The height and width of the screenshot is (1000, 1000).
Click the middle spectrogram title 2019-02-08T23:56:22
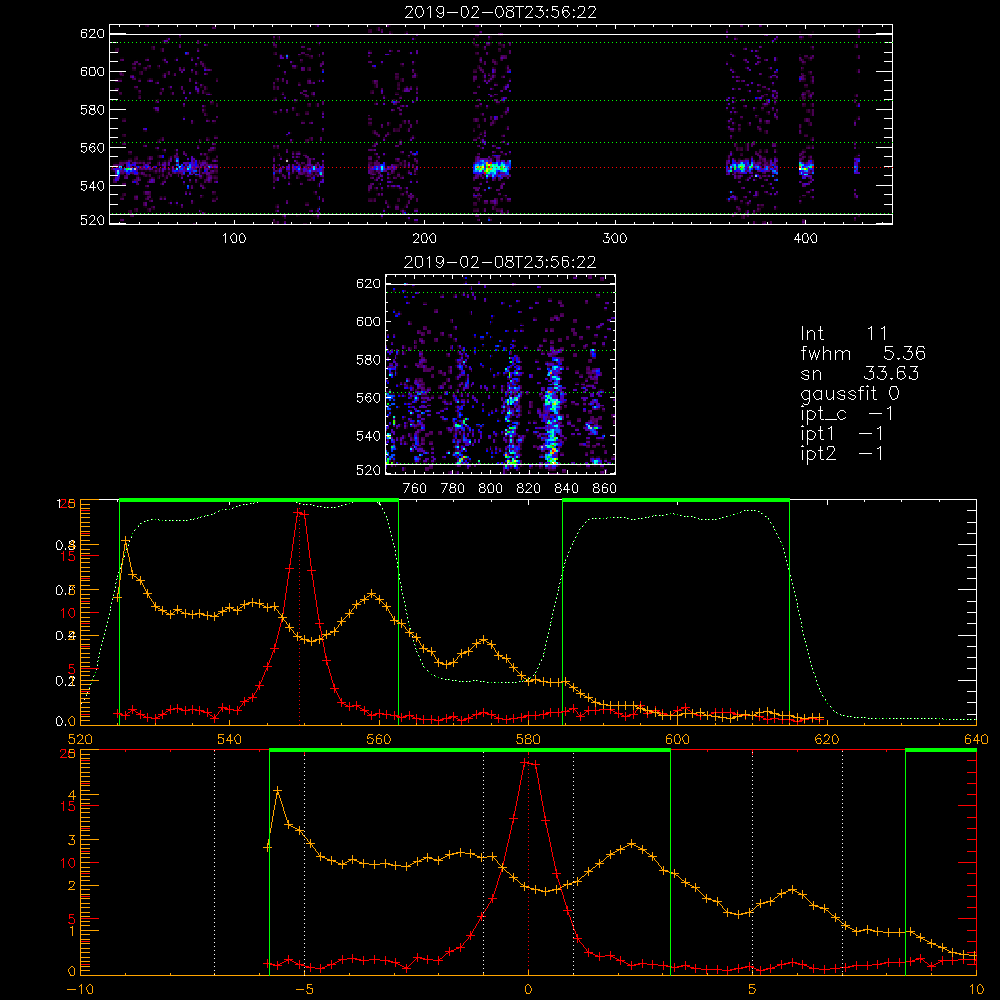(x=500, y=262)
